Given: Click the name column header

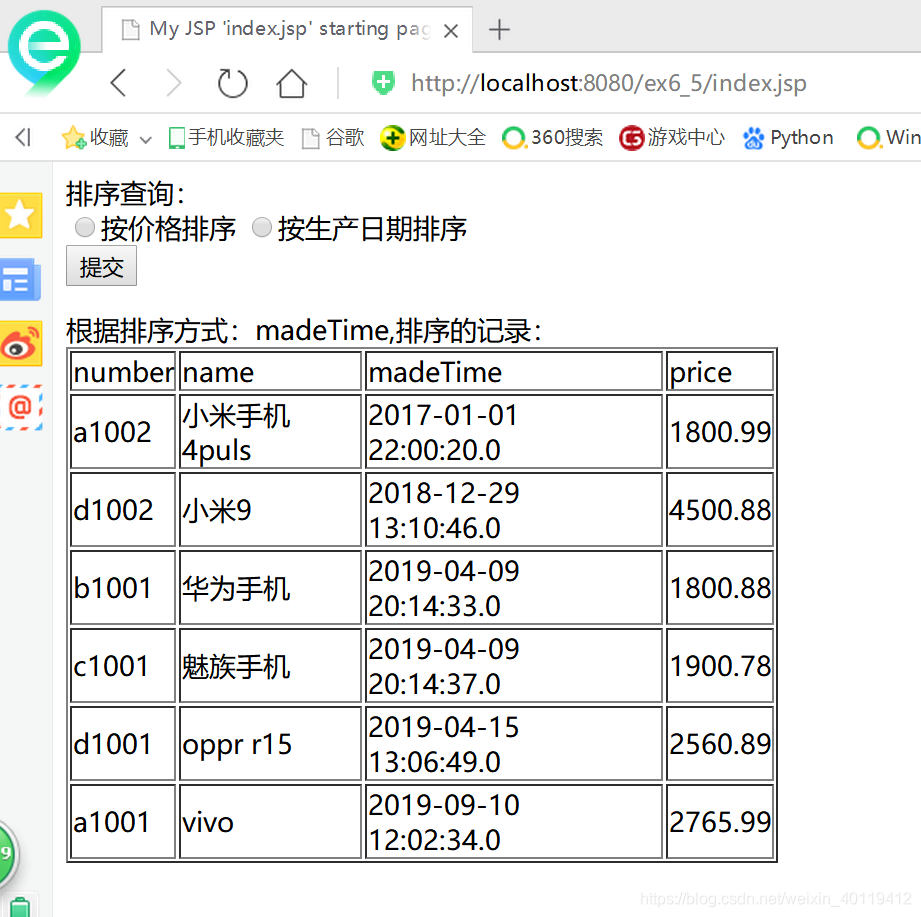Looking at the screenshot, I should click(270, 371).
